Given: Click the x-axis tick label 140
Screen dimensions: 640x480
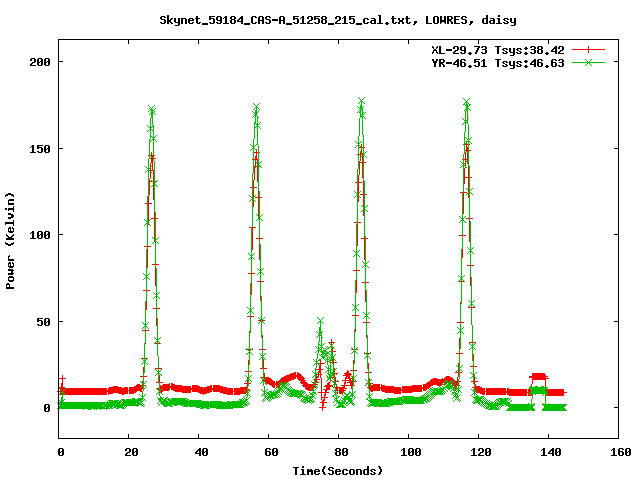Looking at the screenshot, I should (551, 452).
